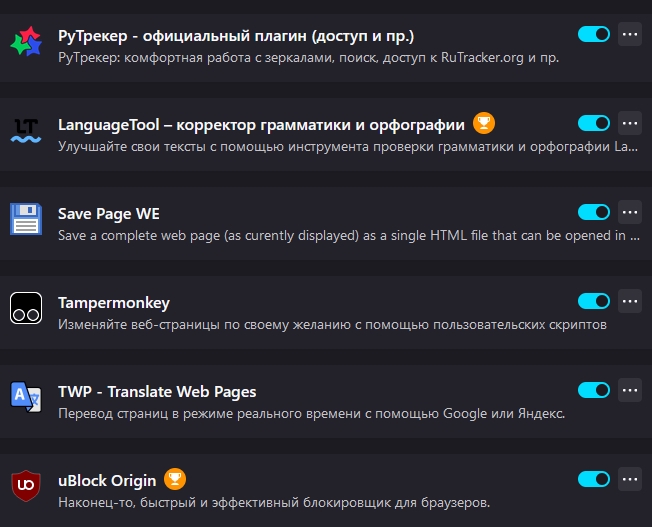
Task: Open the РуТрекер - официальный плагин title
Action: click(x=236, y=36)
